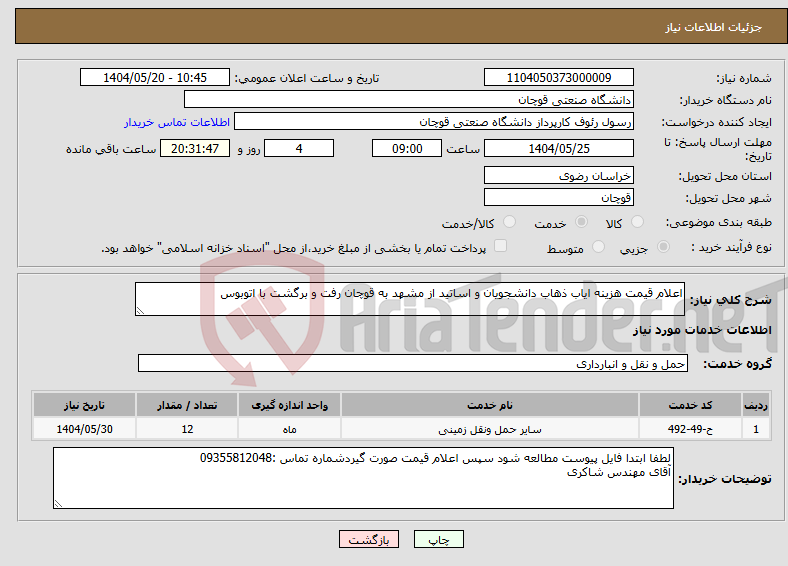
Task: Click the service name cell سایر حمل ونقل زمینی
Action: pyautogui.click(x=490, y=429)
